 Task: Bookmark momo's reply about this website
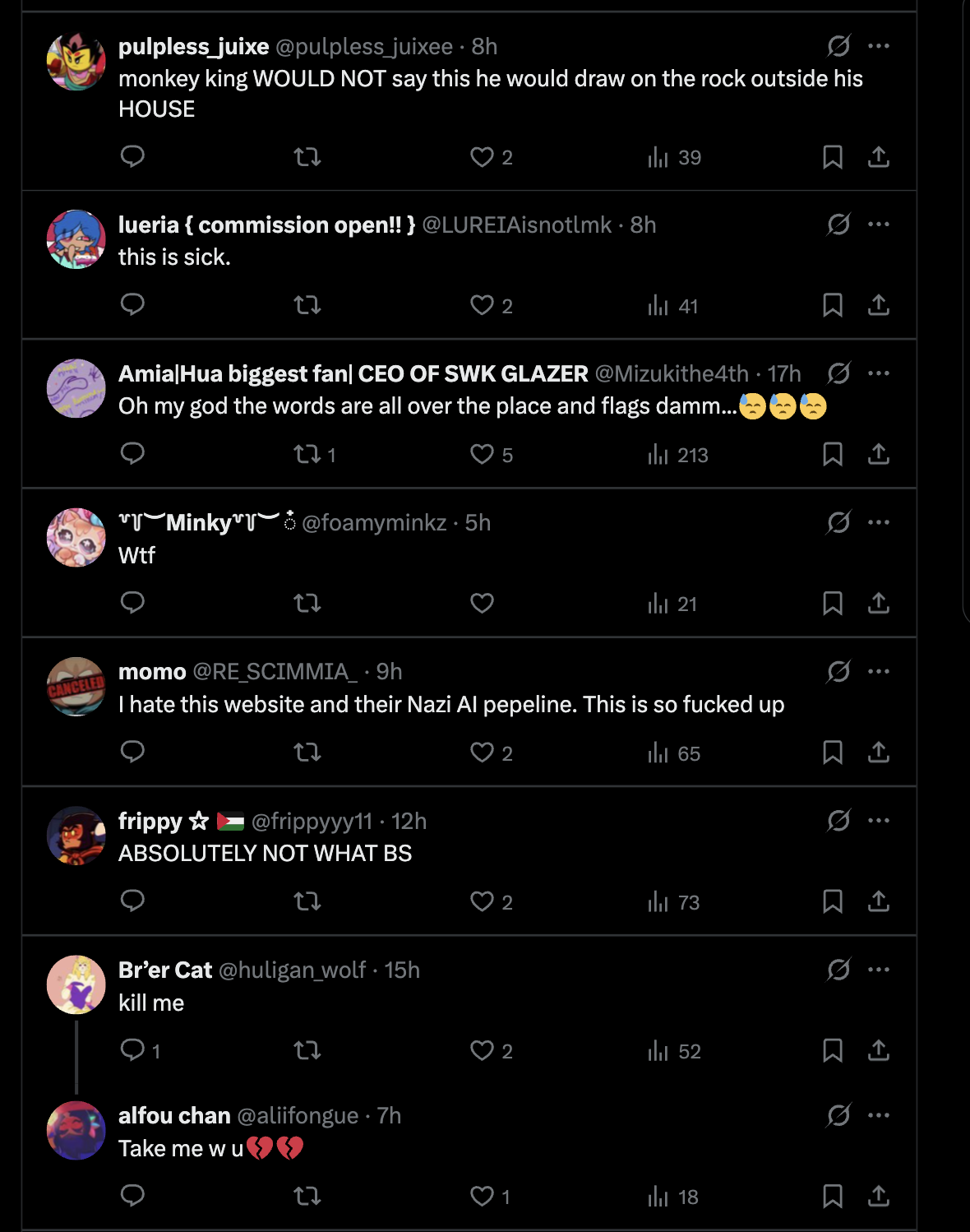833,753
